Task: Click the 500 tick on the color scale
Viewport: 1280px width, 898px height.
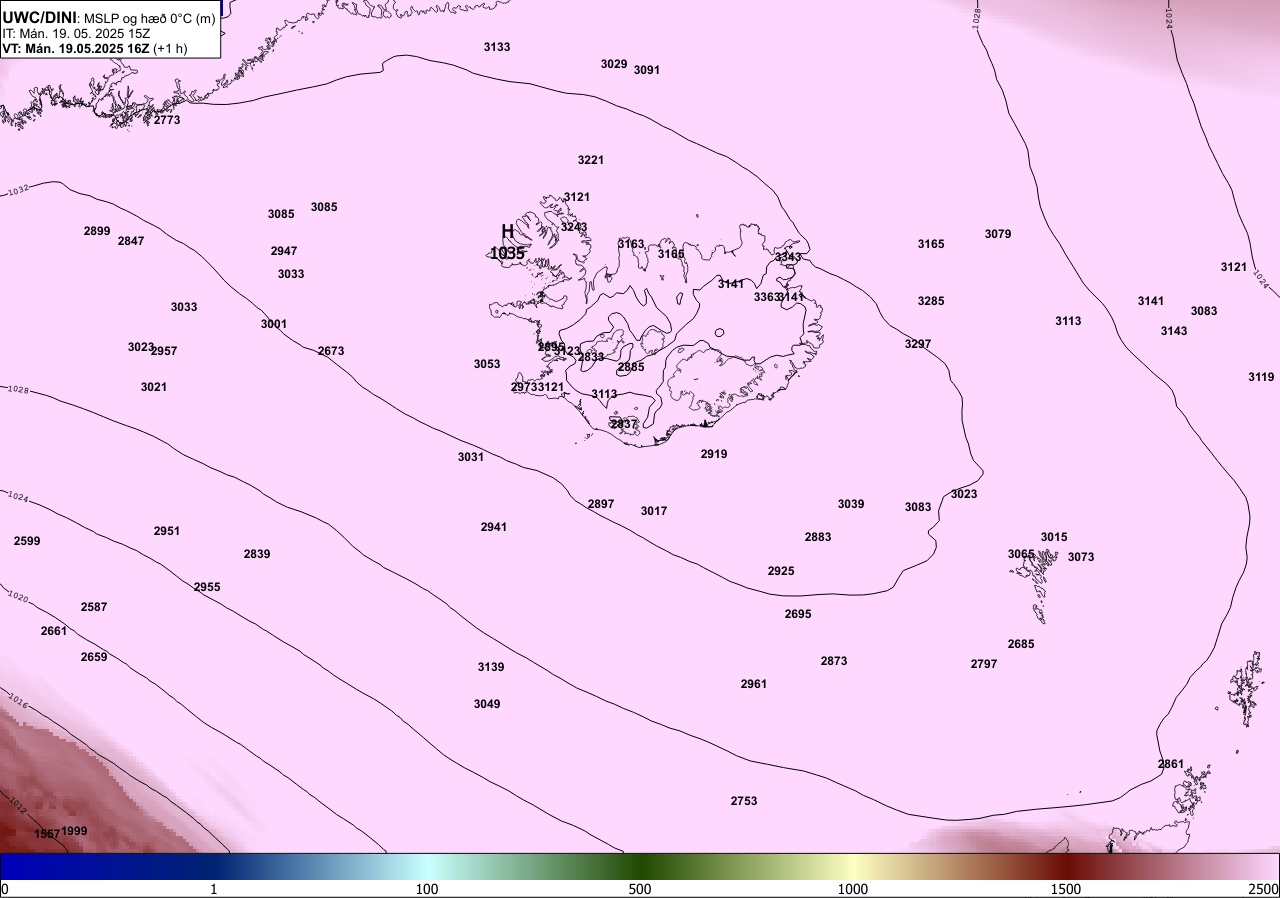Action: click(640, 889)
